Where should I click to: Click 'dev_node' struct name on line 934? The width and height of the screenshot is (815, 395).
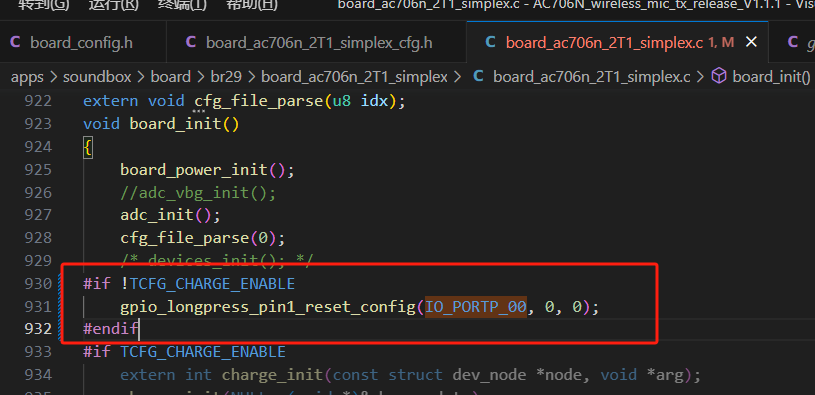click(489, 375)
